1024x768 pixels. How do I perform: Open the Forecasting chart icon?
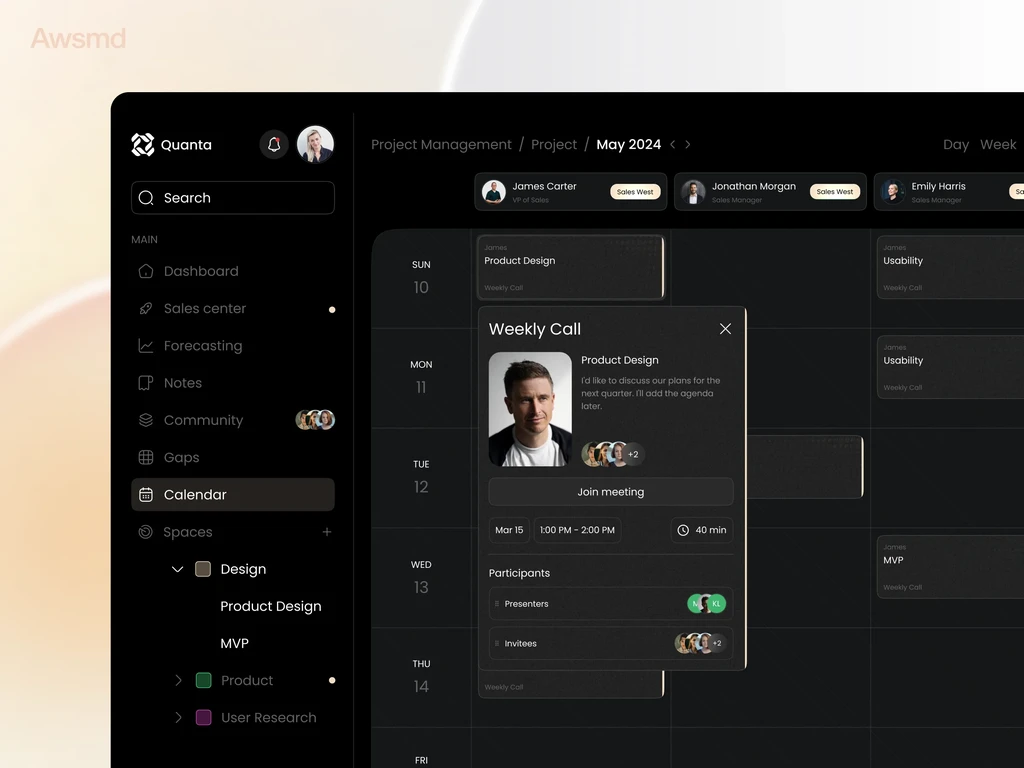coord(146,345)
